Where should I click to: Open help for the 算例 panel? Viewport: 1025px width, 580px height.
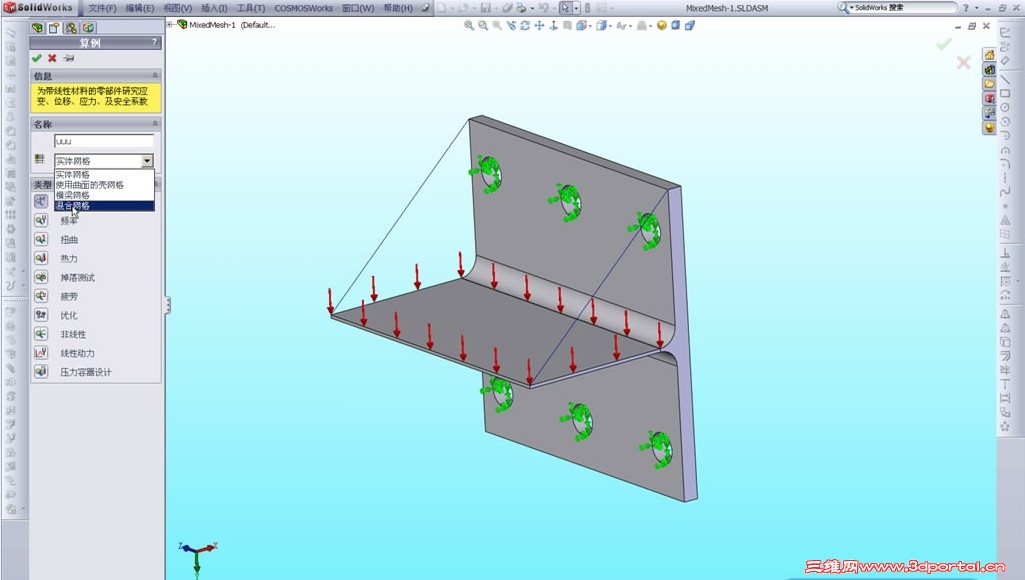coord(154,43)
